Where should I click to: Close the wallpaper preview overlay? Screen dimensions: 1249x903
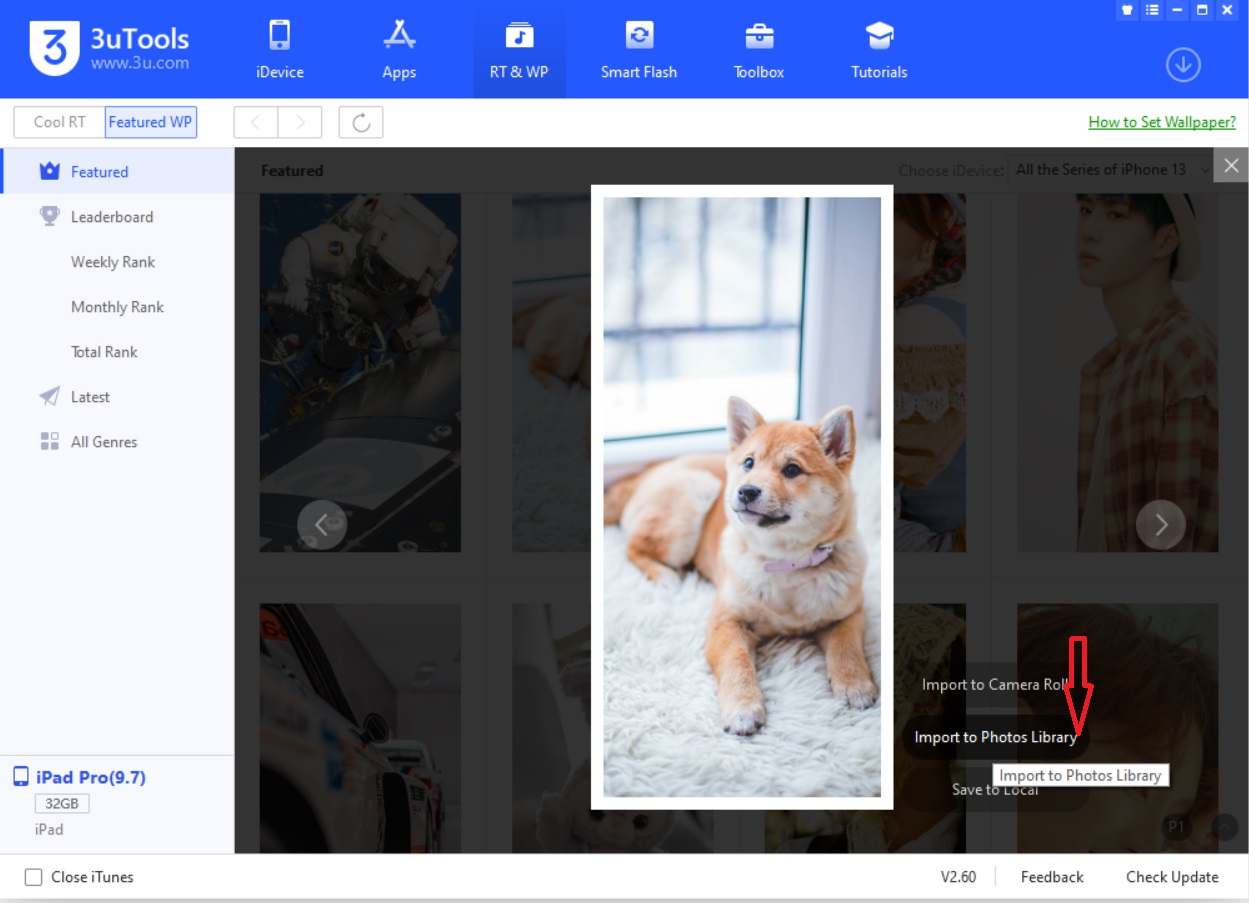(x=1231, y=166)
